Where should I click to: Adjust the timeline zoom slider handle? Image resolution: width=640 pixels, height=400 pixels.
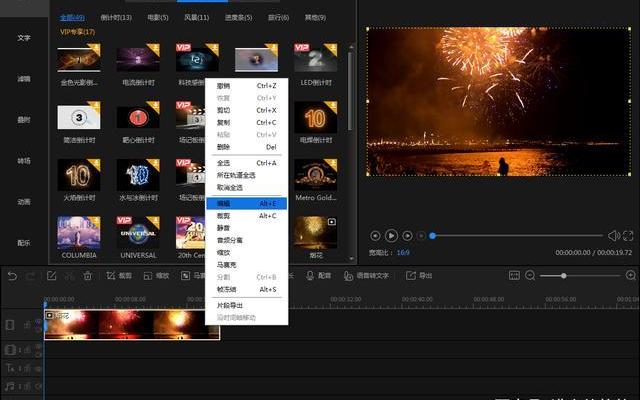pos(563,276)
